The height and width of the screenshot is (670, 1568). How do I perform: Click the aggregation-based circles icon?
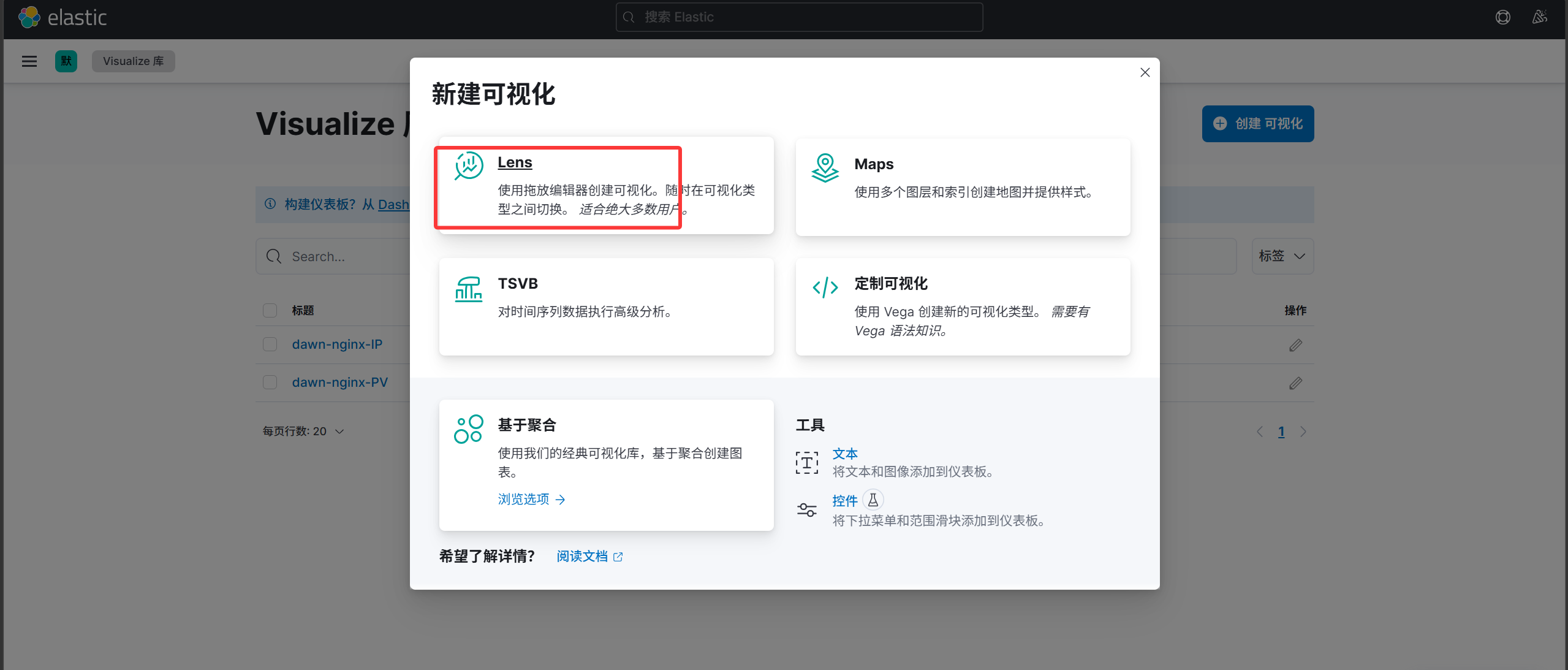[x=469, y=428]
